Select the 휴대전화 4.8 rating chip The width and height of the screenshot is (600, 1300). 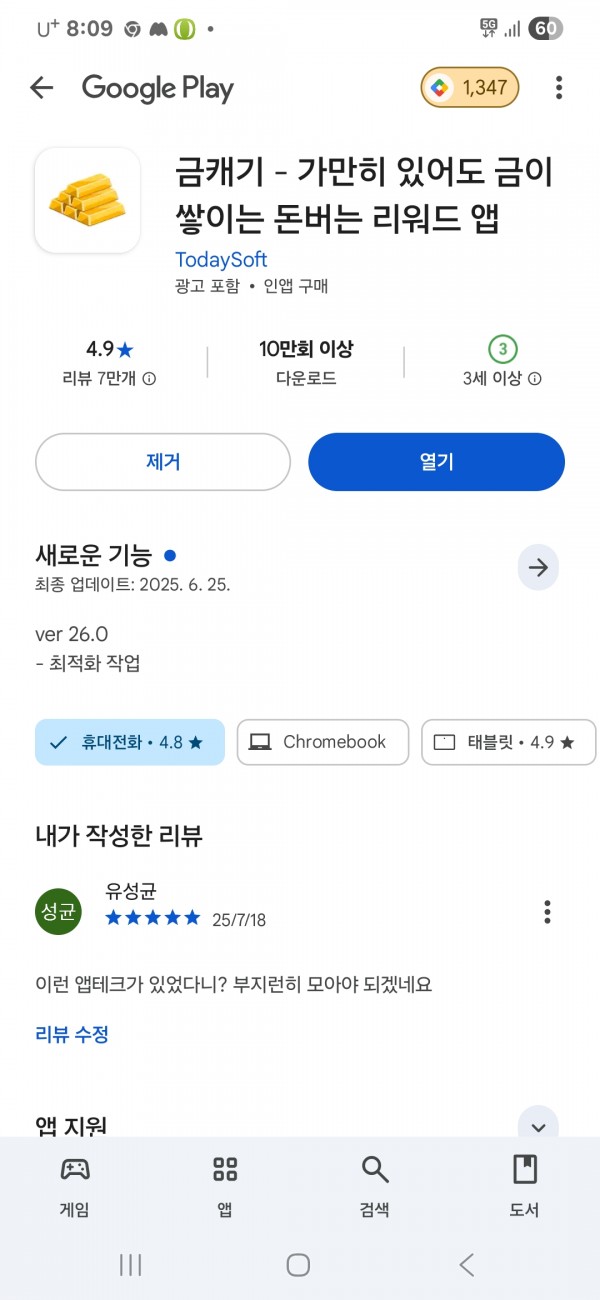tap(130, 742)
